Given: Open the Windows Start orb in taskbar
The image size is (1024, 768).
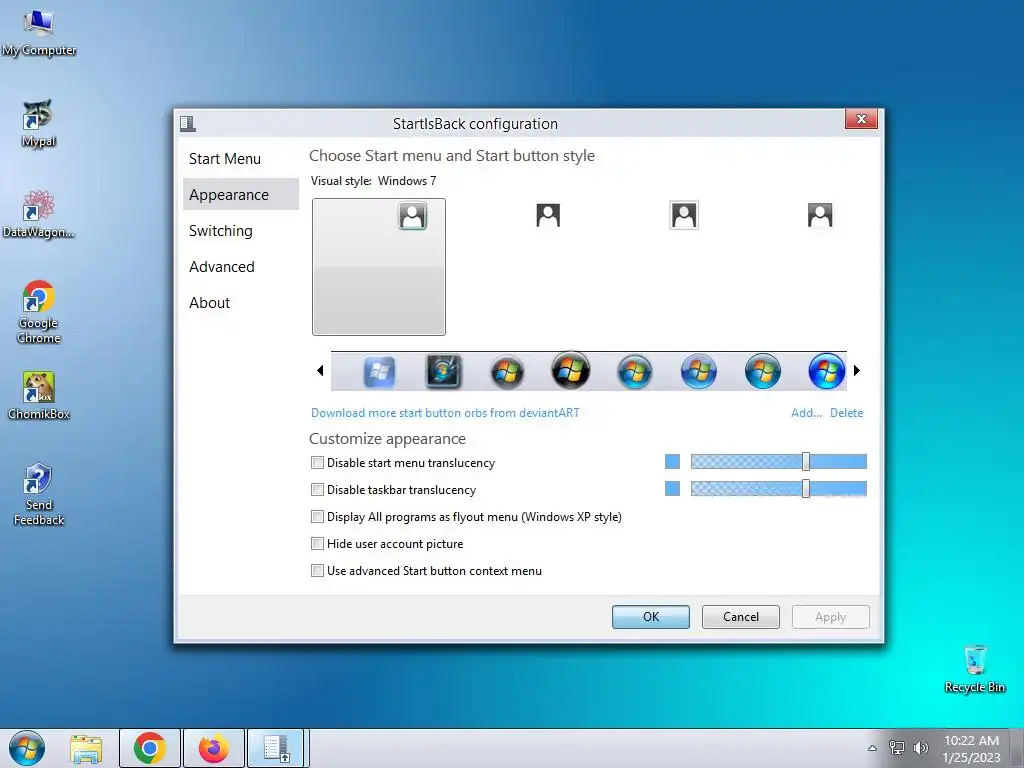Looking at the screenshot, I should coord(27,748).
